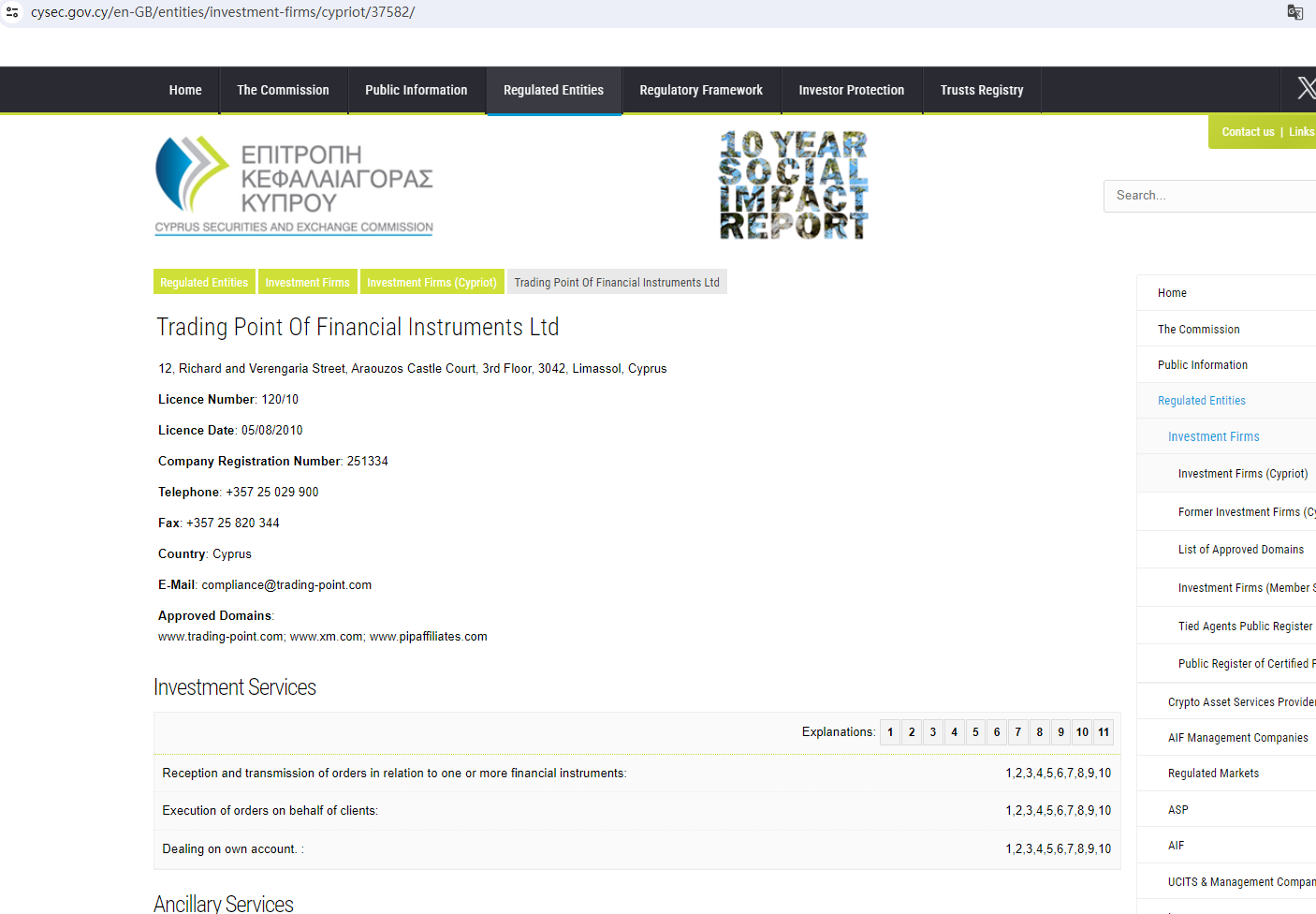The width and height of the screenshot is (1316, 914).
Task: Click the Contact us link
Action: [x=1248, y=132]
